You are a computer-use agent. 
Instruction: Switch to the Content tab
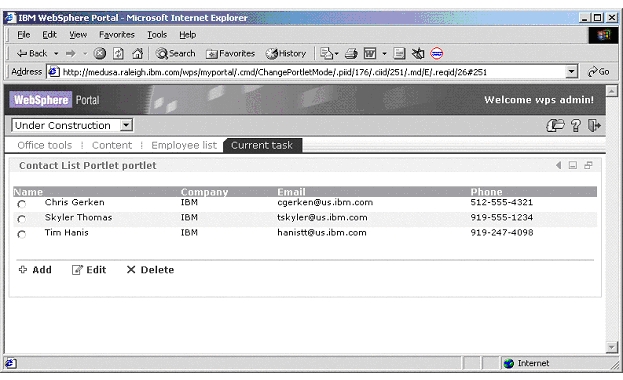(x=112, y=145)
